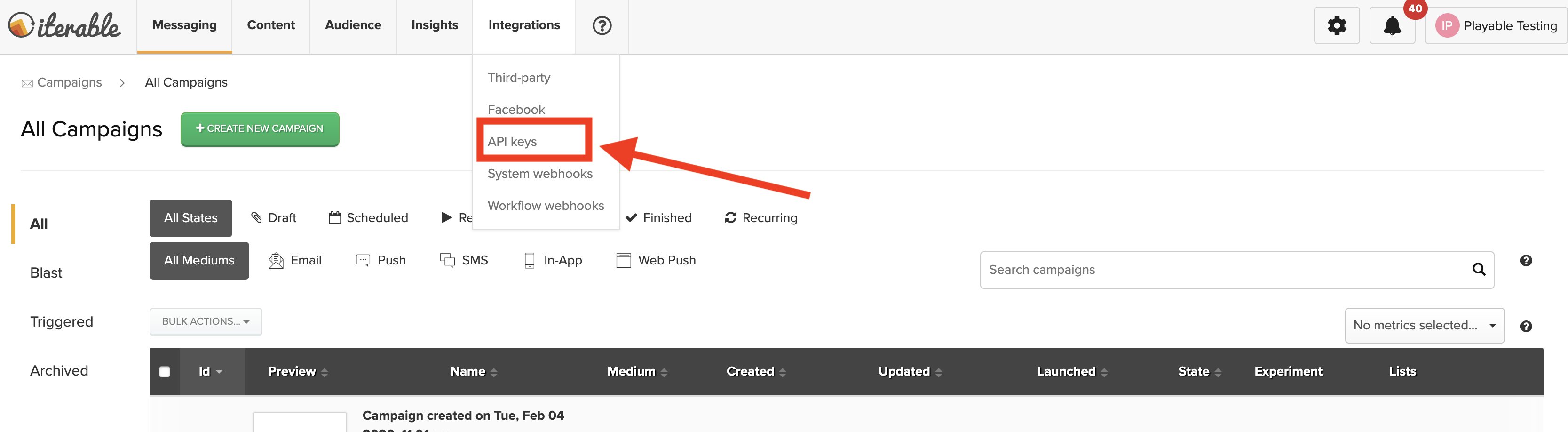
Task: Toggle the Draft state filter
Action: tap(274, 217)
